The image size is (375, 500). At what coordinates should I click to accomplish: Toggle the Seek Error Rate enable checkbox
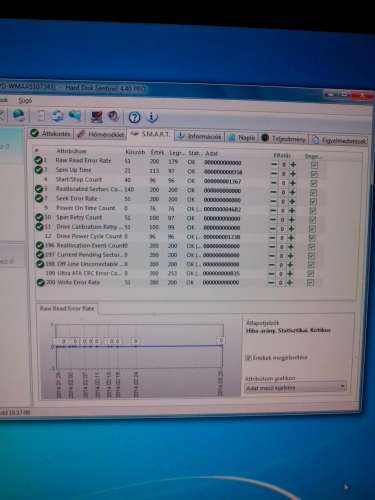point(313,202)
